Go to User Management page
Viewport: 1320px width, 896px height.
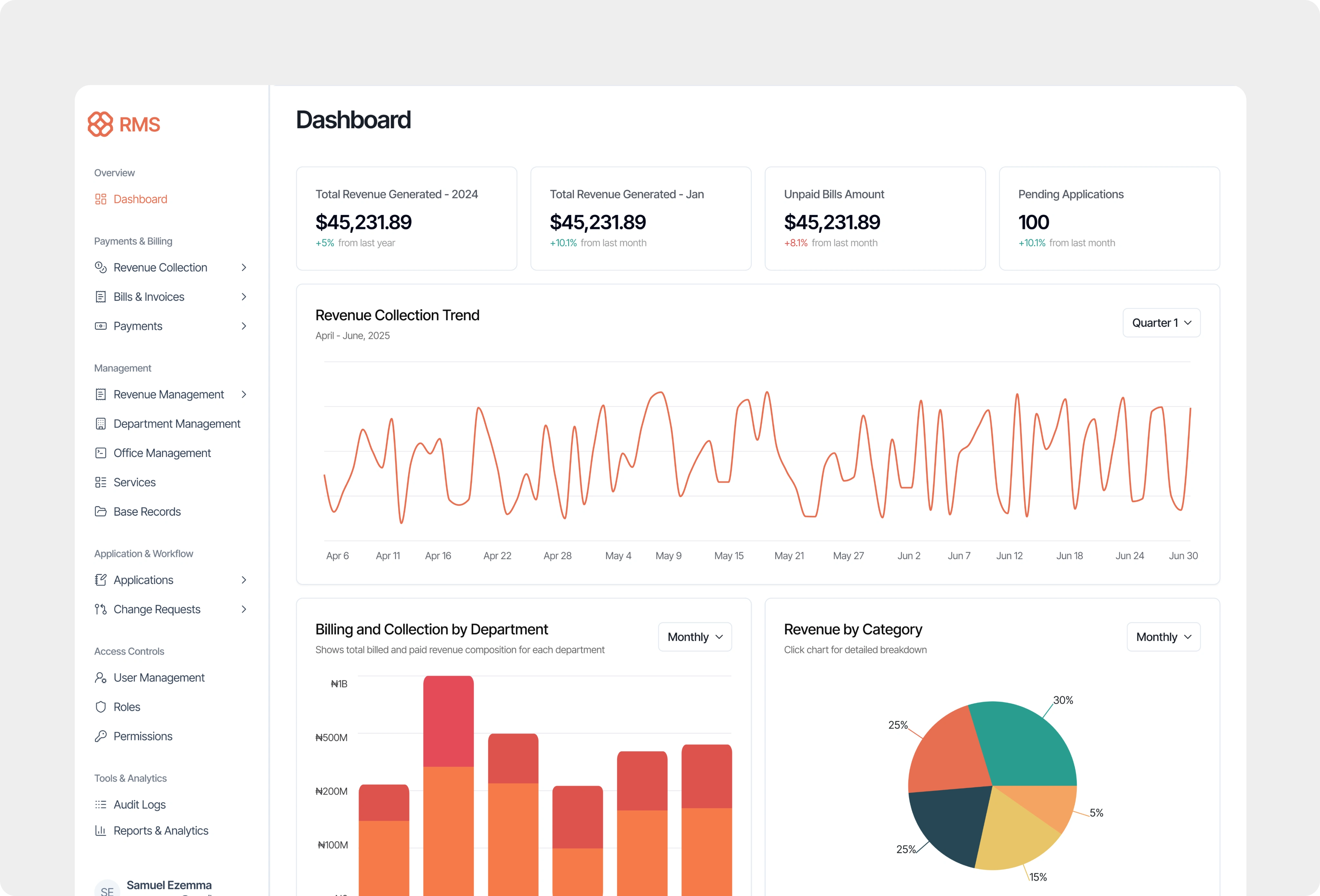click(159, 678)
